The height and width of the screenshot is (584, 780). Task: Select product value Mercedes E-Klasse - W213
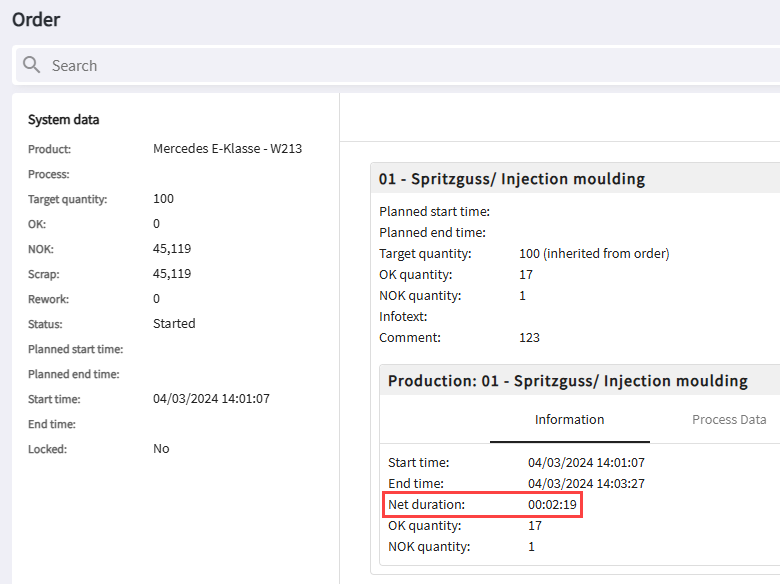(227, 149)
